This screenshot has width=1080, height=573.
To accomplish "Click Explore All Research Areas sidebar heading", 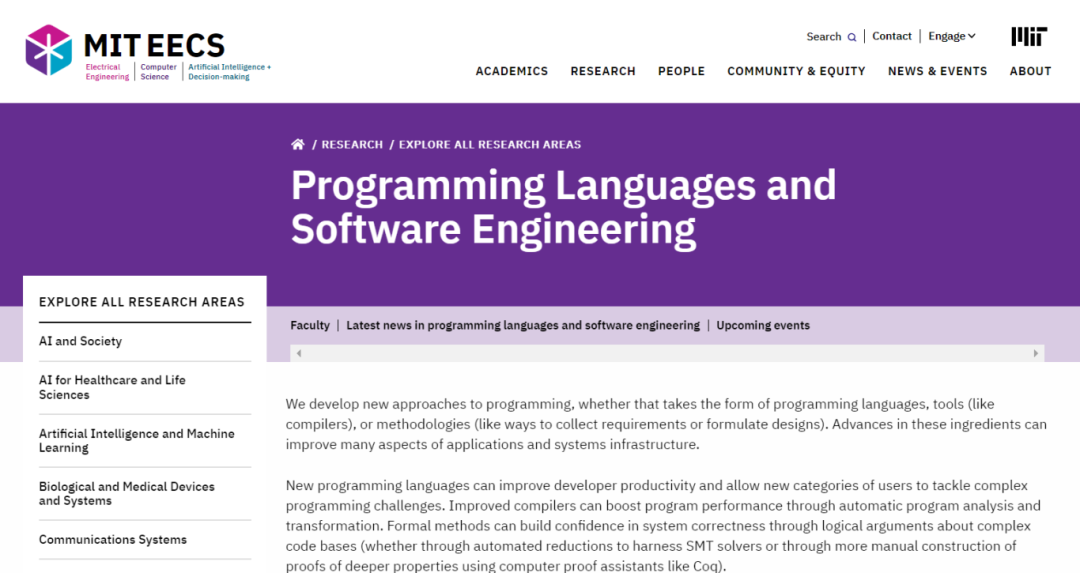I will (x=142, y=302).
